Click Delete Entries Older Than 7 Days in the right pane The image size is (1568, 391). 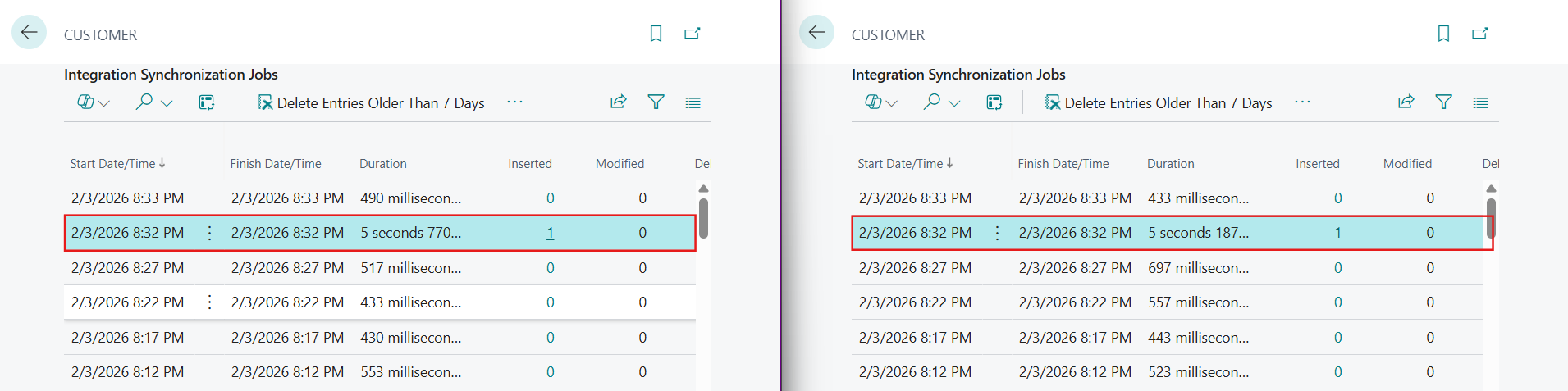(x=1159, y=103)
